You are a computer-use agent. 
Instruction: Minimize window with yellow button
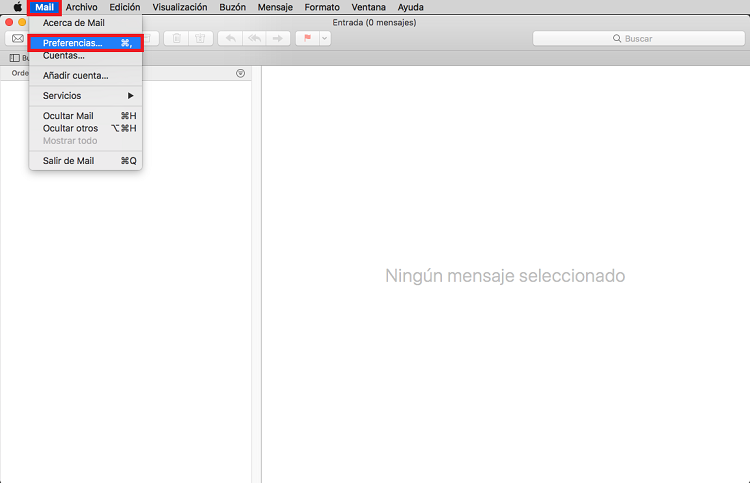pos(22,22)
